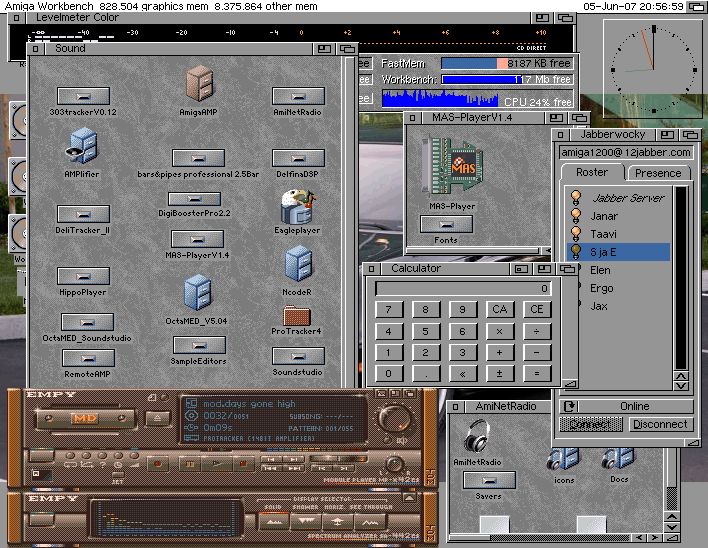
Task: Open the Fonts drawer in MAS-Player window
Action: pos(446,224)
